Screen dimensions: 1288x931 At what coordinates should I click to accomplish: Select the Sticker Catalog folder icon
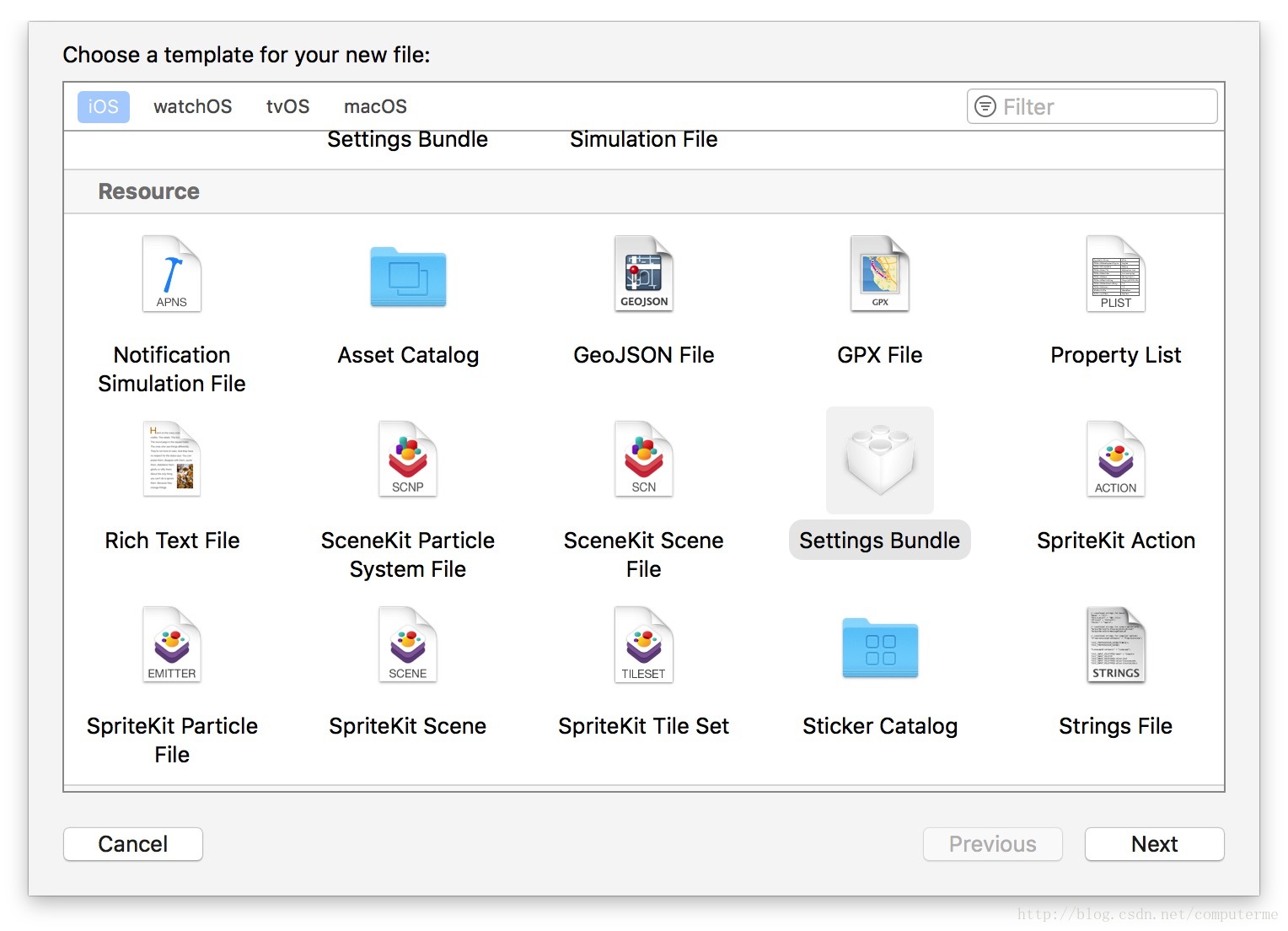click(x=880, y=648)
